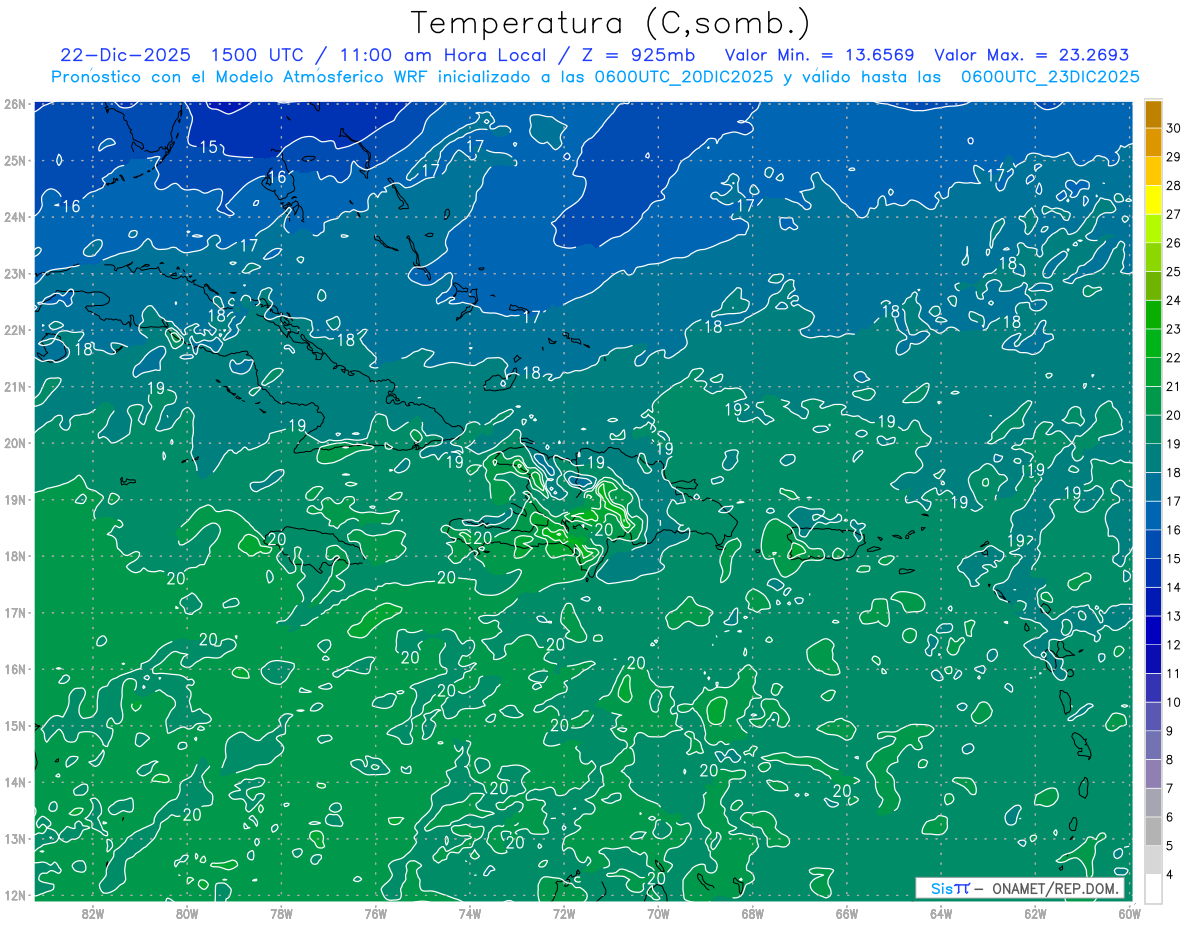Image resolution: width=1200 pixels, height=927 pixels.
Task: Click the '21N' latitude label
Action: (x=14, y=386)
